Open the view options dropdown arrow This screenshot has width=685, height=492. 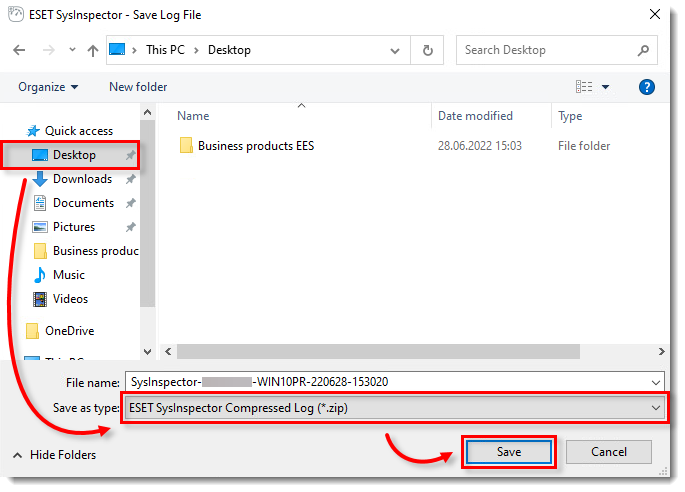[605, 87]
